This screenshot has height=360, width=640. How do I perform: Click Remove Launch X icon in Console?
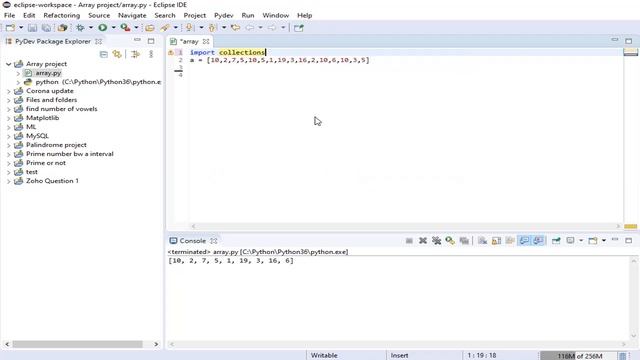click(x=423, y=241)
